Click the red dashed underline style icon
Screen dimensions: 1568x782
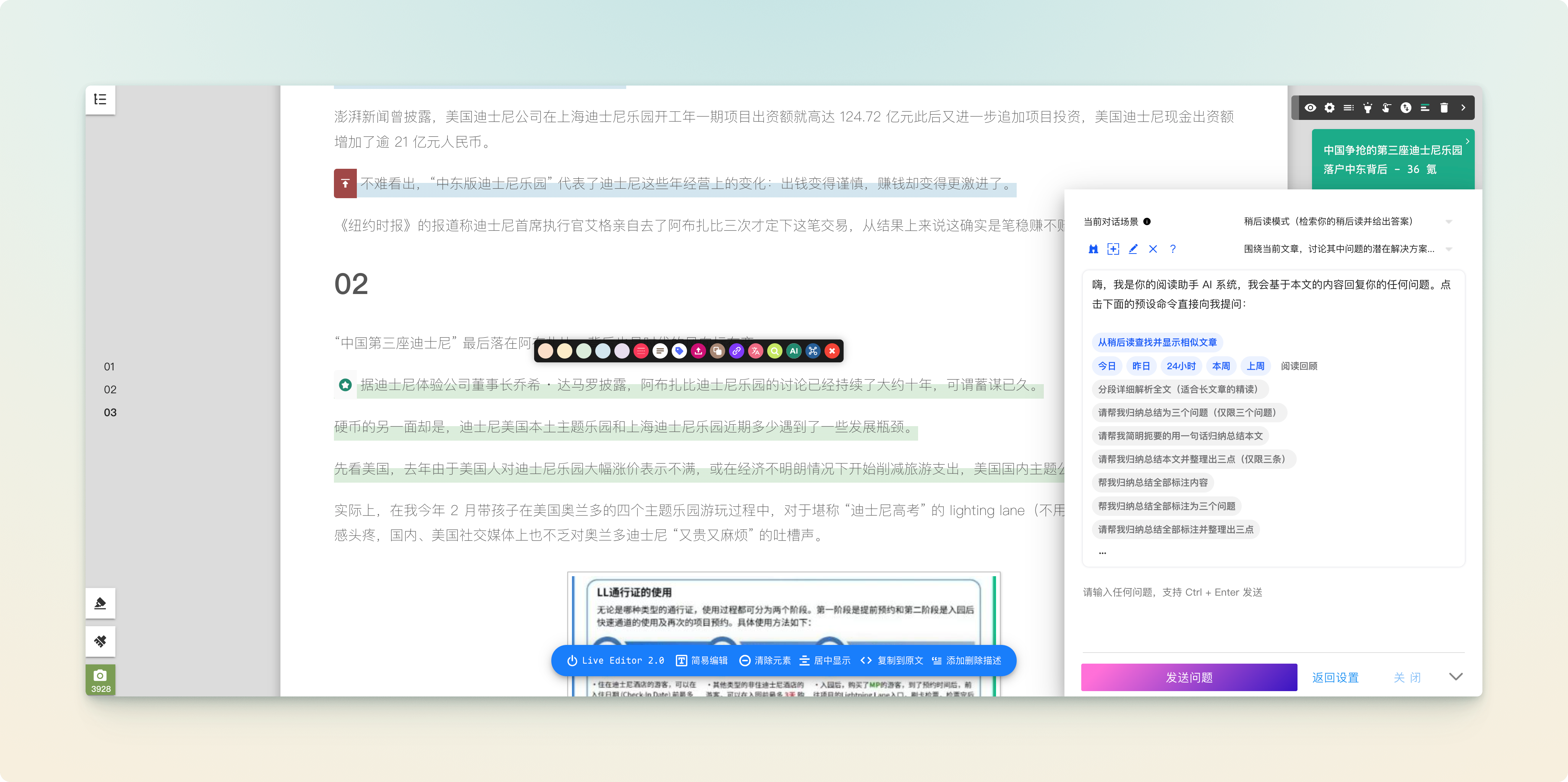click(x=641, y=351)
